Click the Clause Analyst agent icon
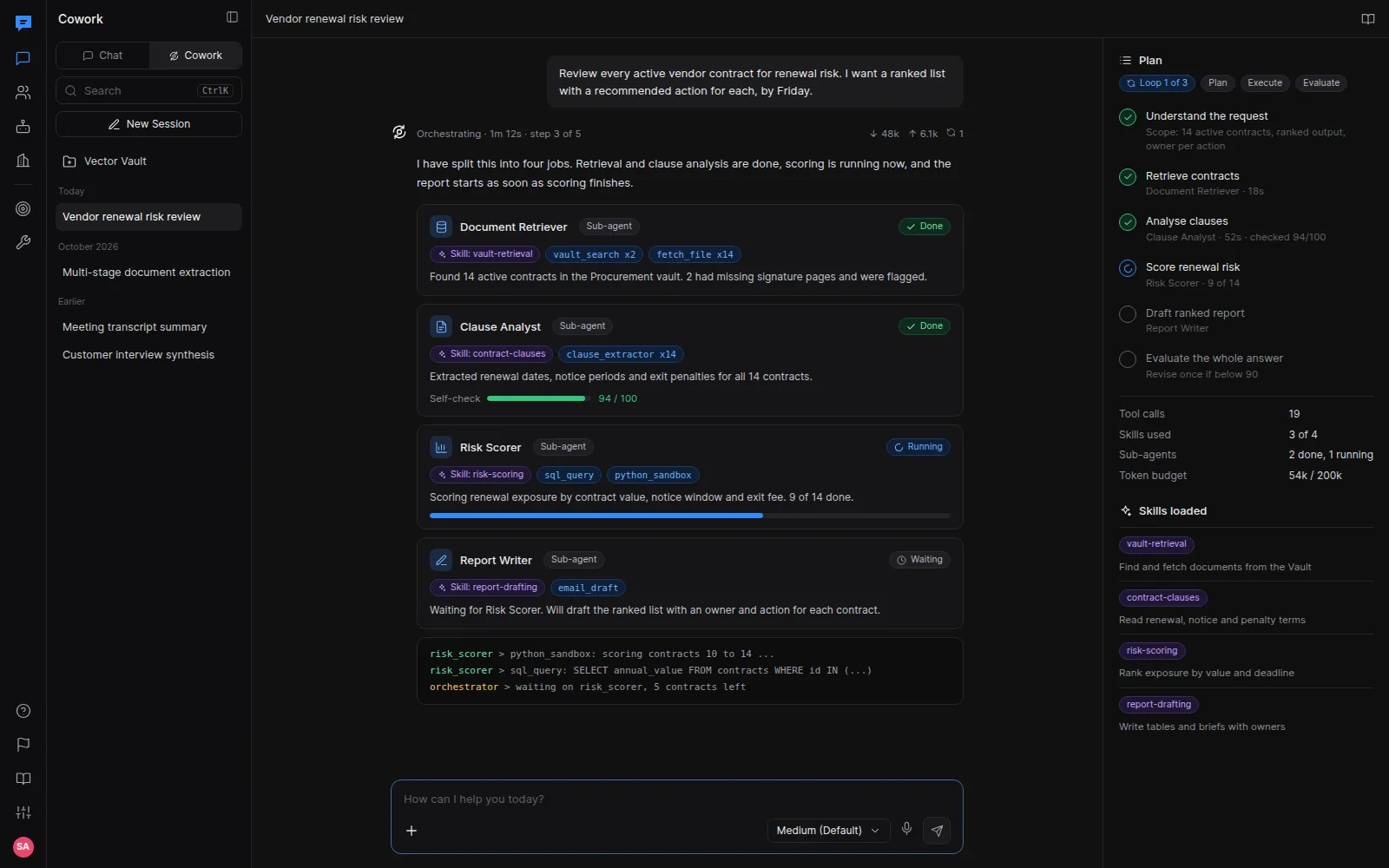The image size is (1389, 868). coord(441,326)
